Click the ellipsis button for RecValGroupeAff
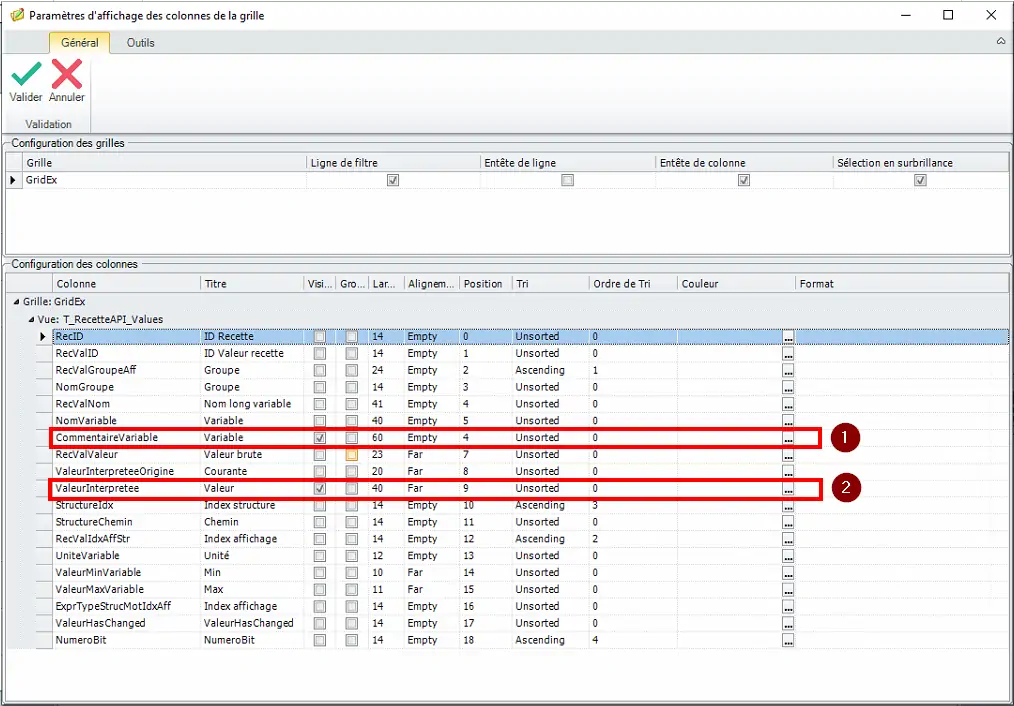The width and height of the screenshot is (1014, 706). coord(788,370)
